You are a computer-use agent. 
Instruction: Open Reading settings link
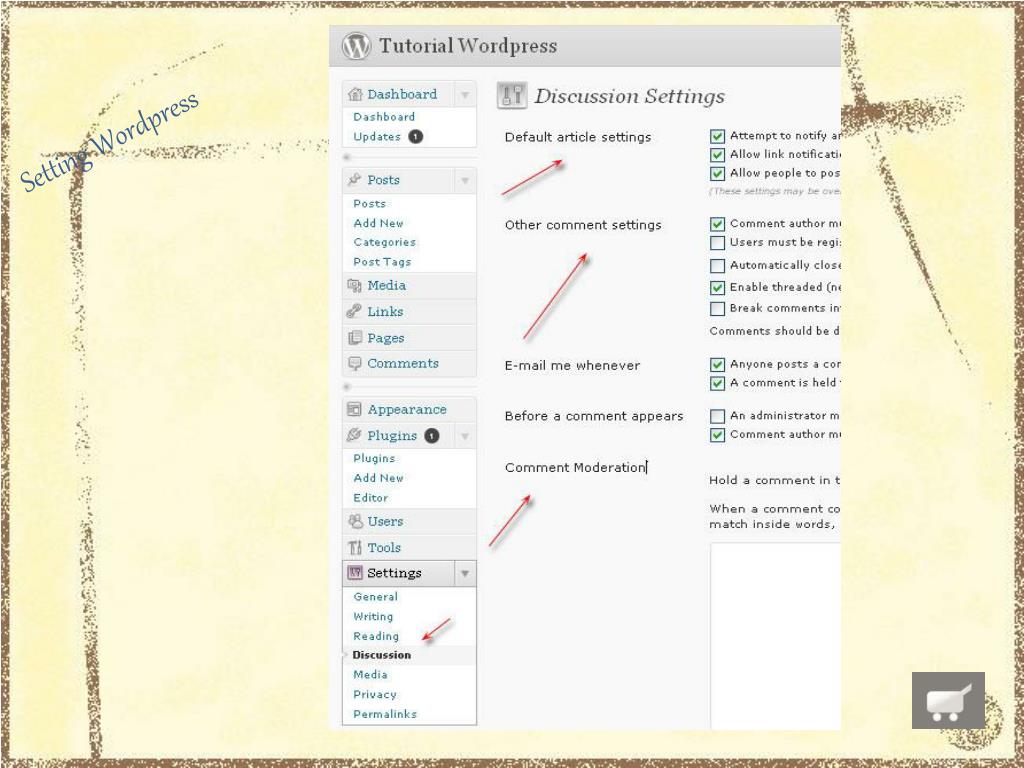pyautogui.click(x=376, y=636)
